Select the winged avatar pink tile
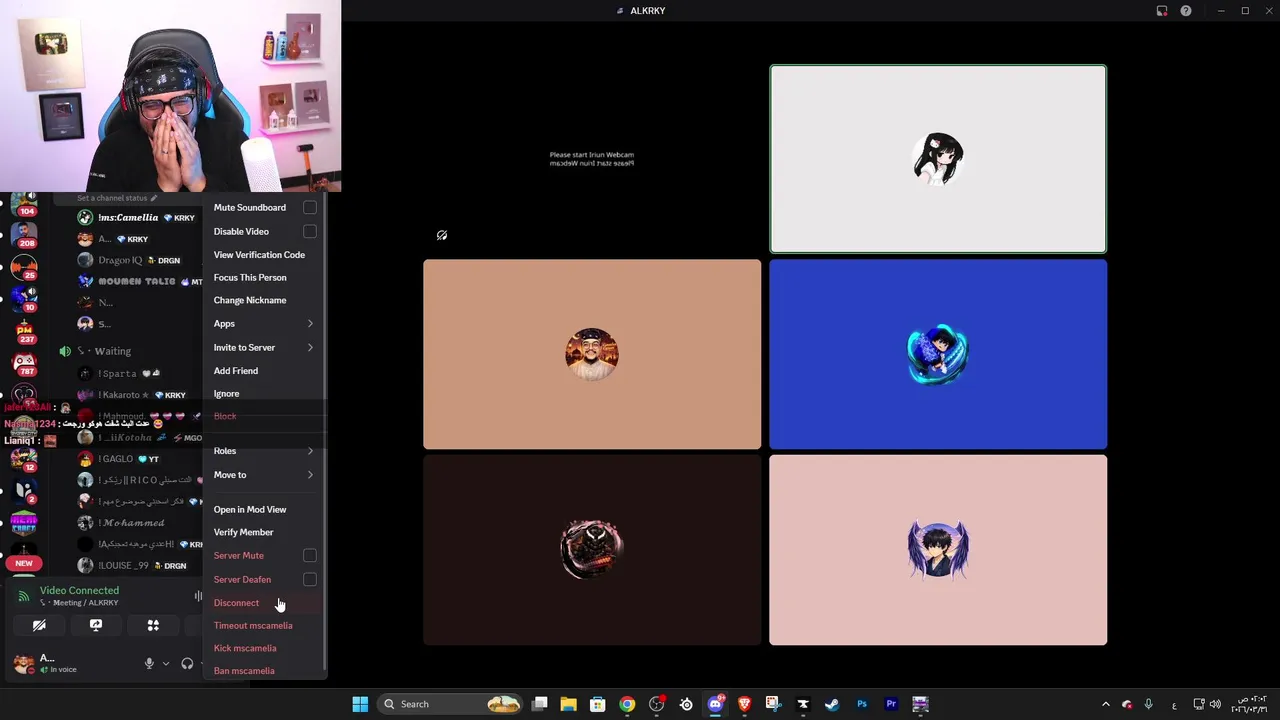The image size is (1280, 720). tap(938, 550)
